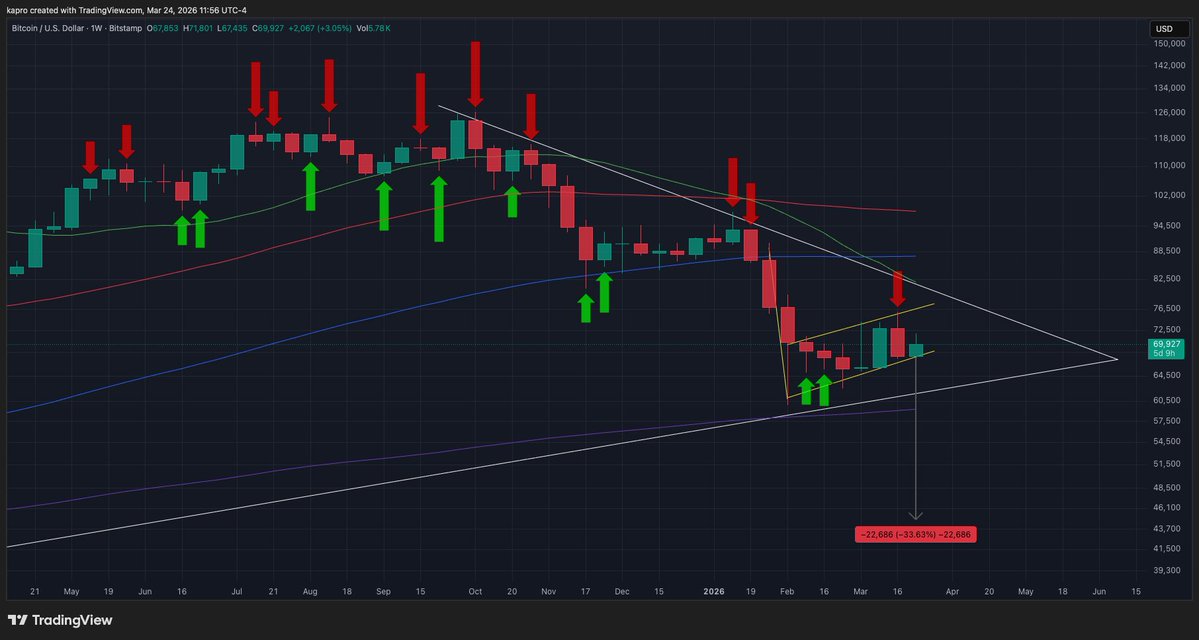Click the 134,000 price axis label
Screen dimensions: 1199x640
[1169, 89]
